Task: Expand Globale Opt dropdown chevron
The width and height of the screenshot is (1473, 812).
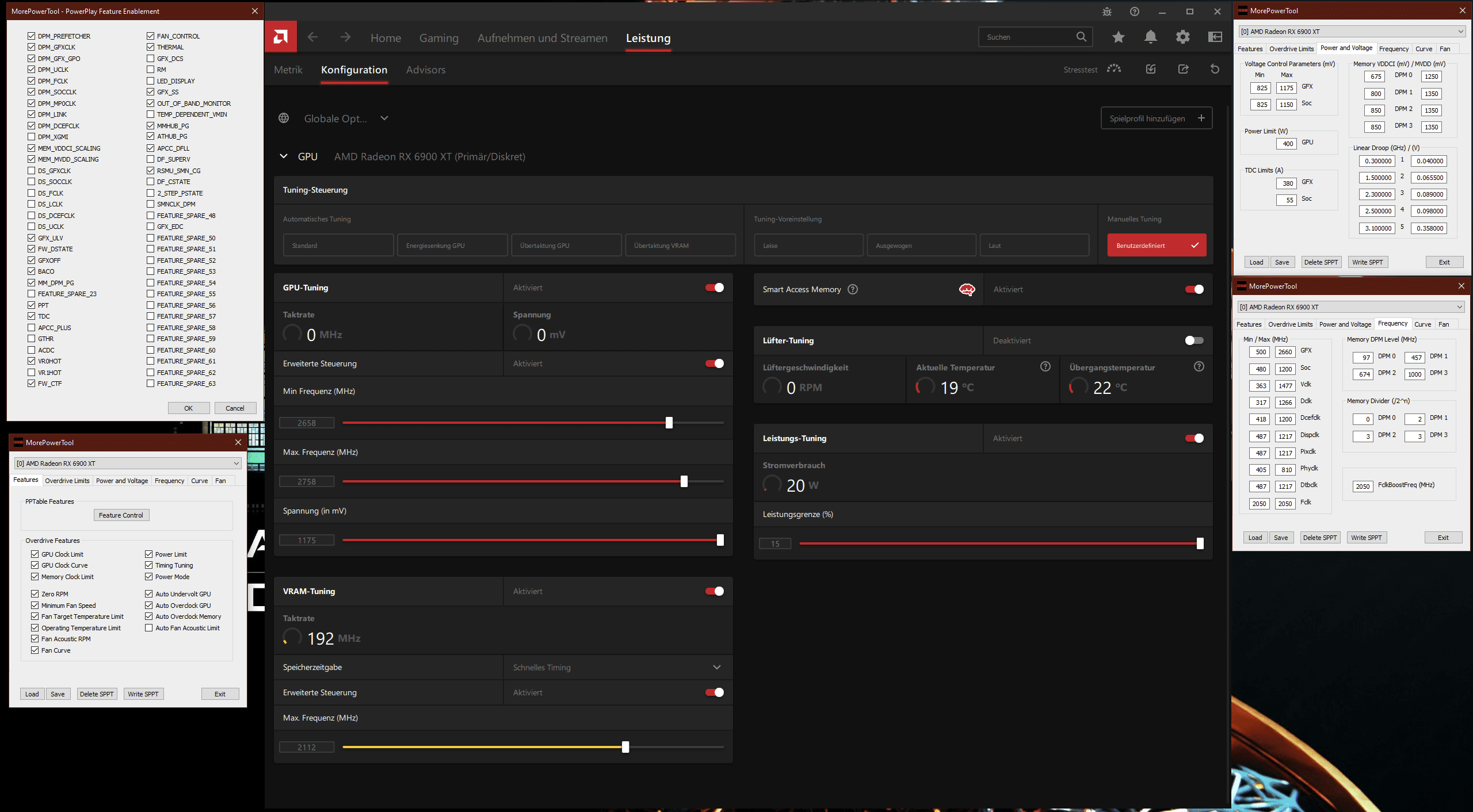Action: (384, 118)
